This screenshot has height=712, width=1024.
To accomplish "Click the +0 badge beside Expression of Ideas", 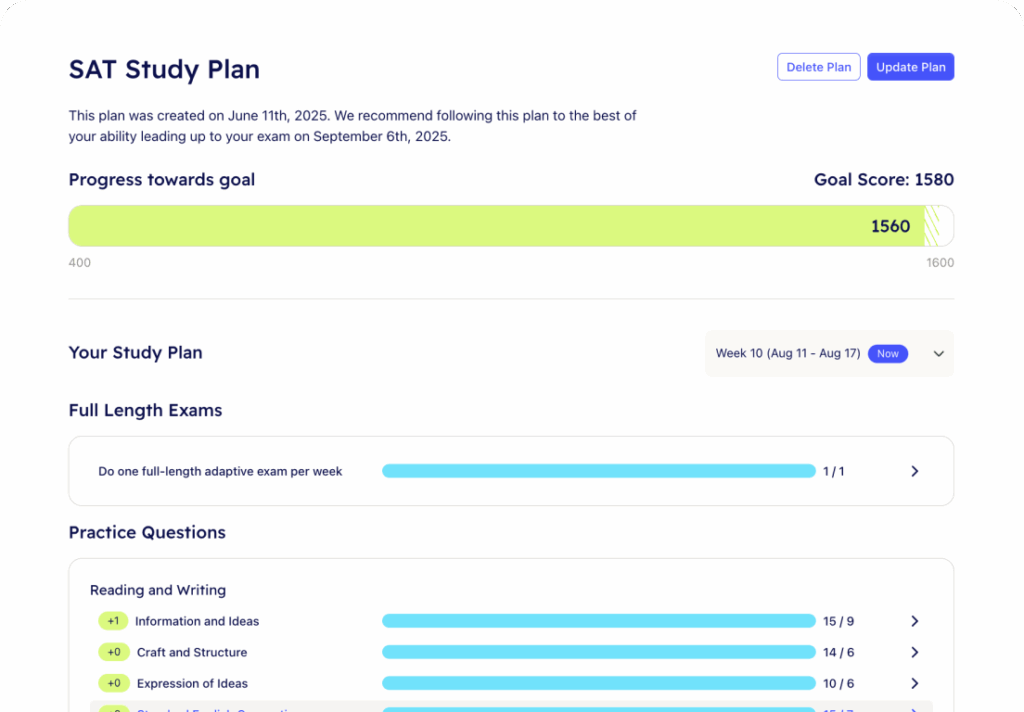I will click(x=114, y=683).
